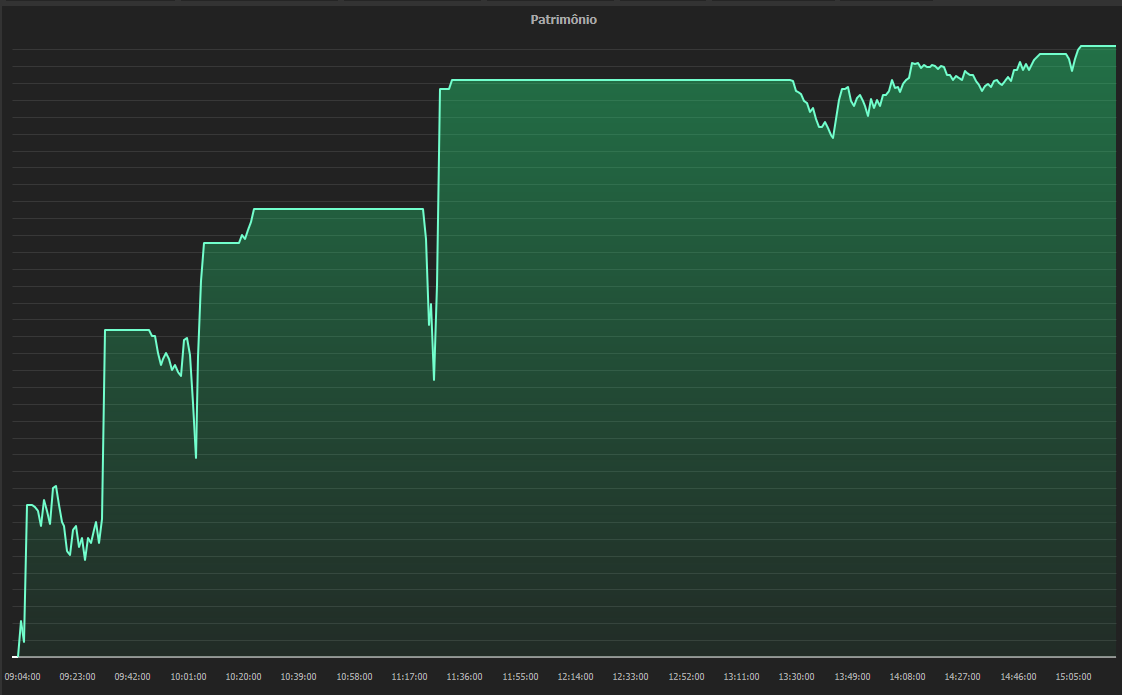Click the 11:17:00 axis label
The width and height of the screenshot is (1122, 695).
(x=409, y=676)
